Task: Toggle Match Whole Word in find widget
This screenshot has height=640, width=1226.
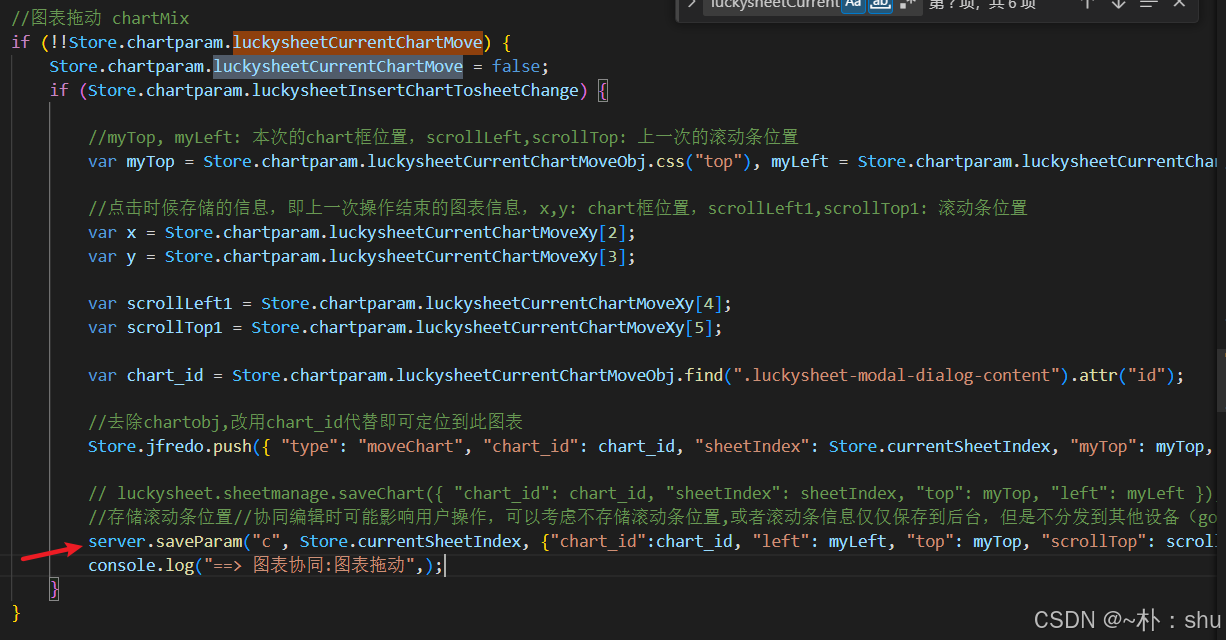Action: (x=879, y=4)
